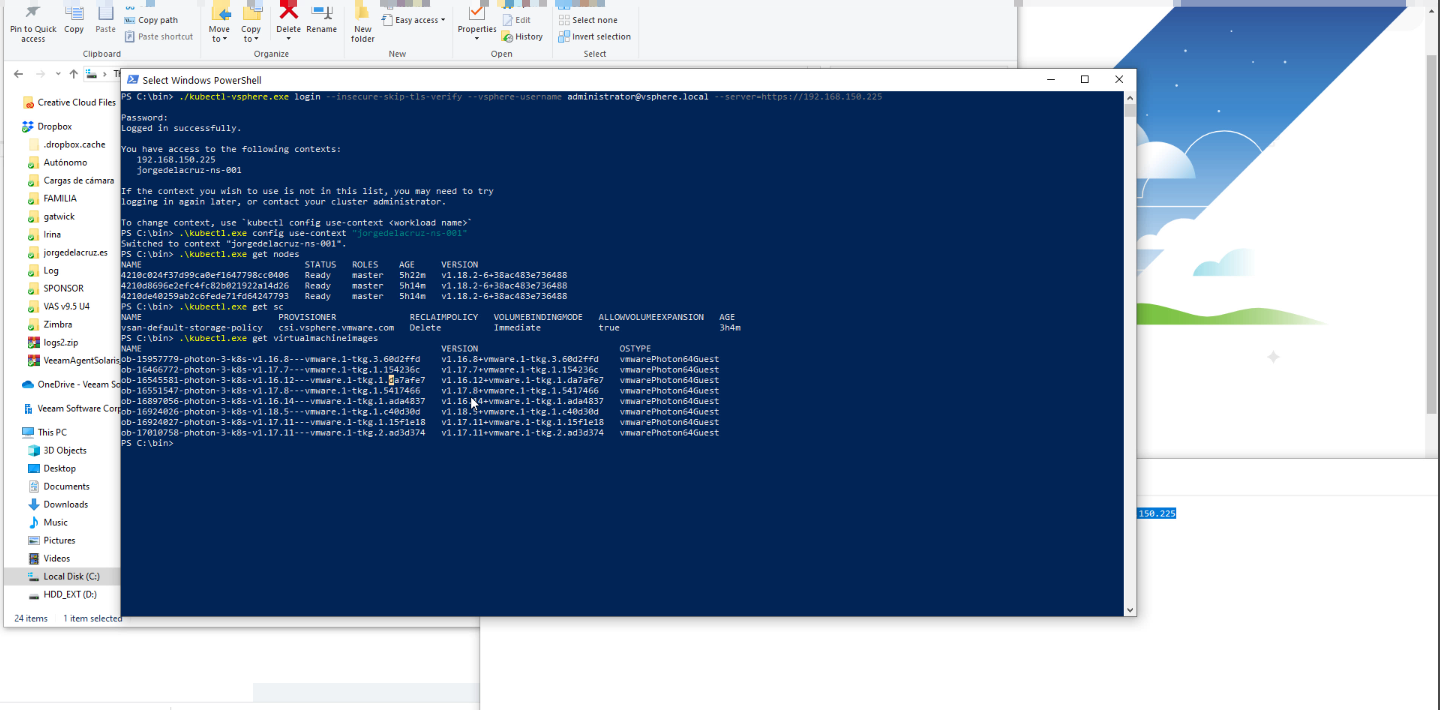The width and height of the screenshot is (1440, 710).
Task: Click Invert selection in the ribbon
Action: tap(594, 37)
